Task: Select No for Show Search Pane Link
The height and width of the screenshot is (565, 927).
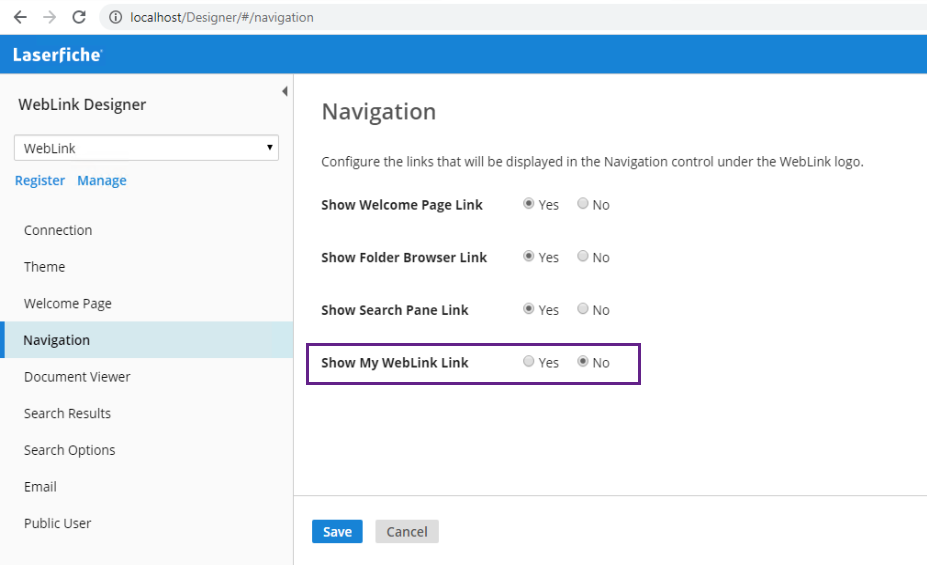Action: [x=582, y=309]
